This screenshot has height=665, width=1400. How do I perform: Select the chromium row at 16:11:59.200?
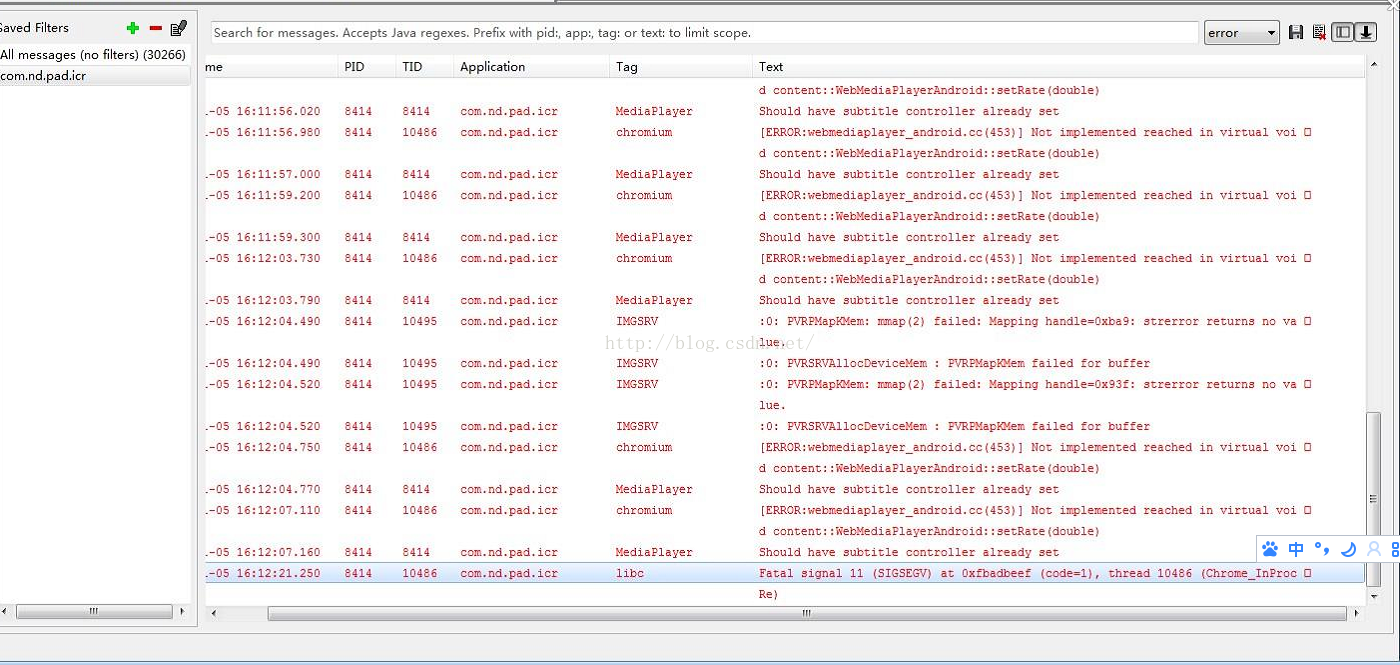click(785, 195)
